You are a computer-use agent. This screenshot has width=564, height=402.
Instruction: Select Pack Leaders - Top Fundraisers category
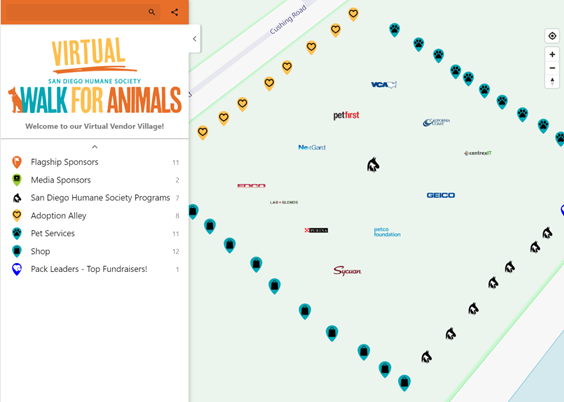[x=95, y=269]
